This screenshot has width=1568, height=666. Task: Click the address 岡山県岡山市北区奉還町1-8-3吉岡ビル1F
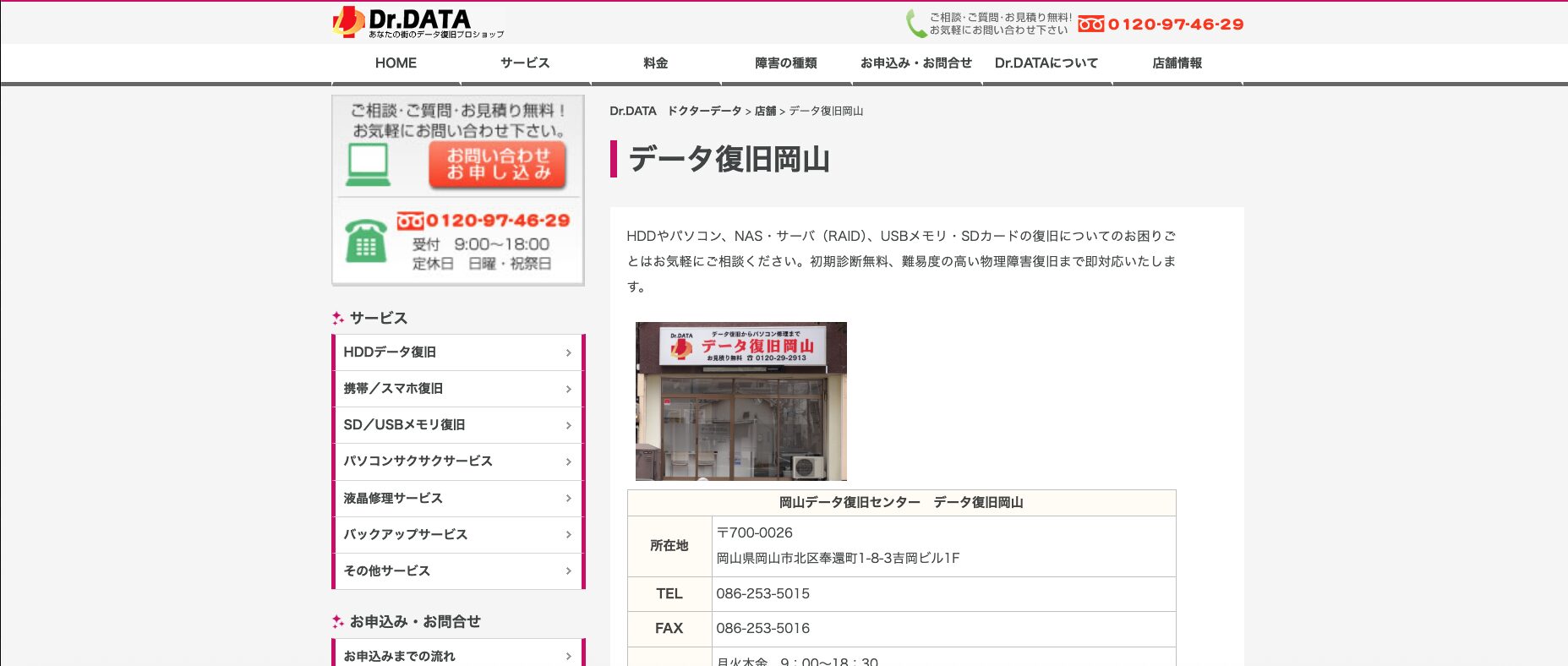[839, 558]
